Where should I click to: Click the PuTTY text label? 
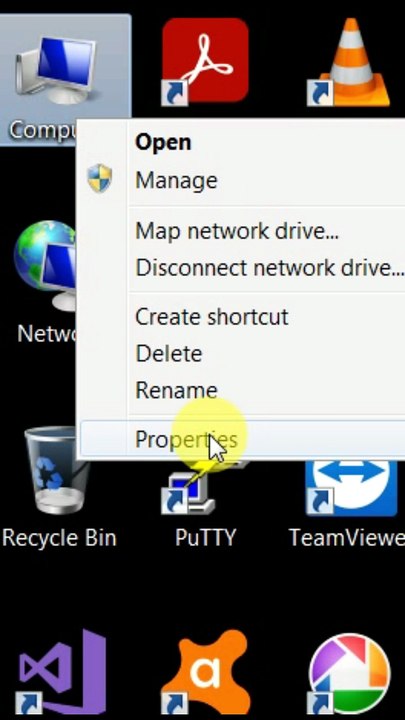(x=205, y=538)
